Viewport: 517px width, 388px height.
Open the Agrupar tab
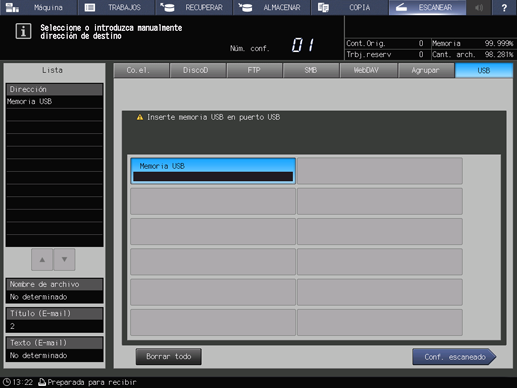(426, 70)
